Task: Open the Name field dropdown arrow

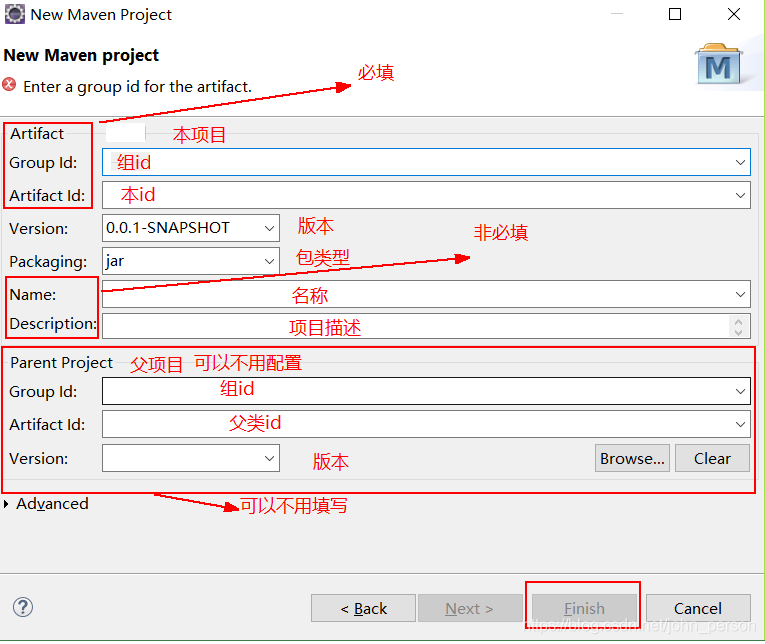Action: [x=740, y=294]
